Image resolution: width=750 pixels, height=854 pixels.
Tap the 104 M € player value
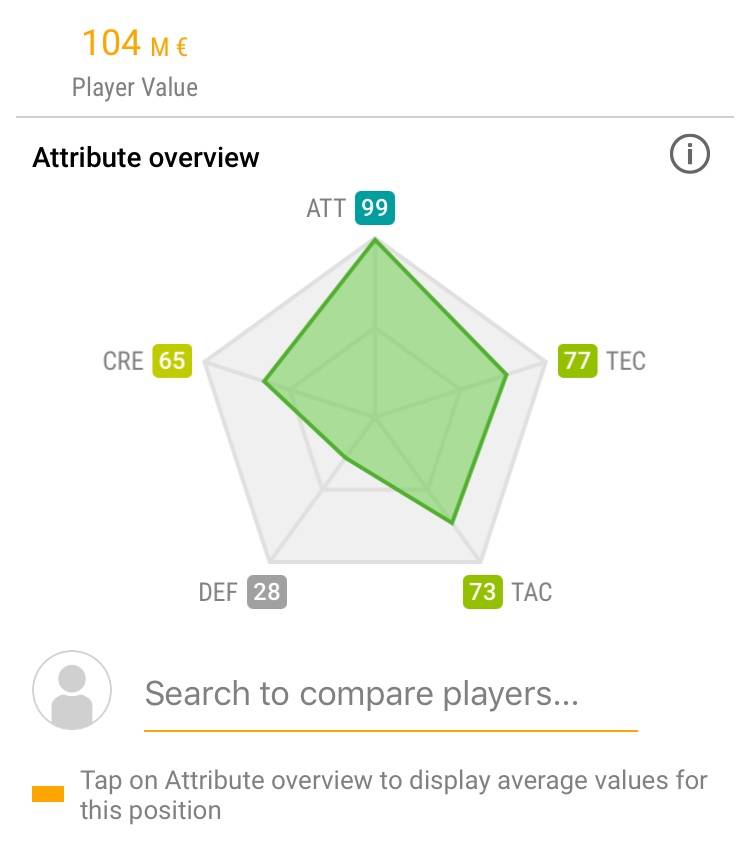click(135, 43)
